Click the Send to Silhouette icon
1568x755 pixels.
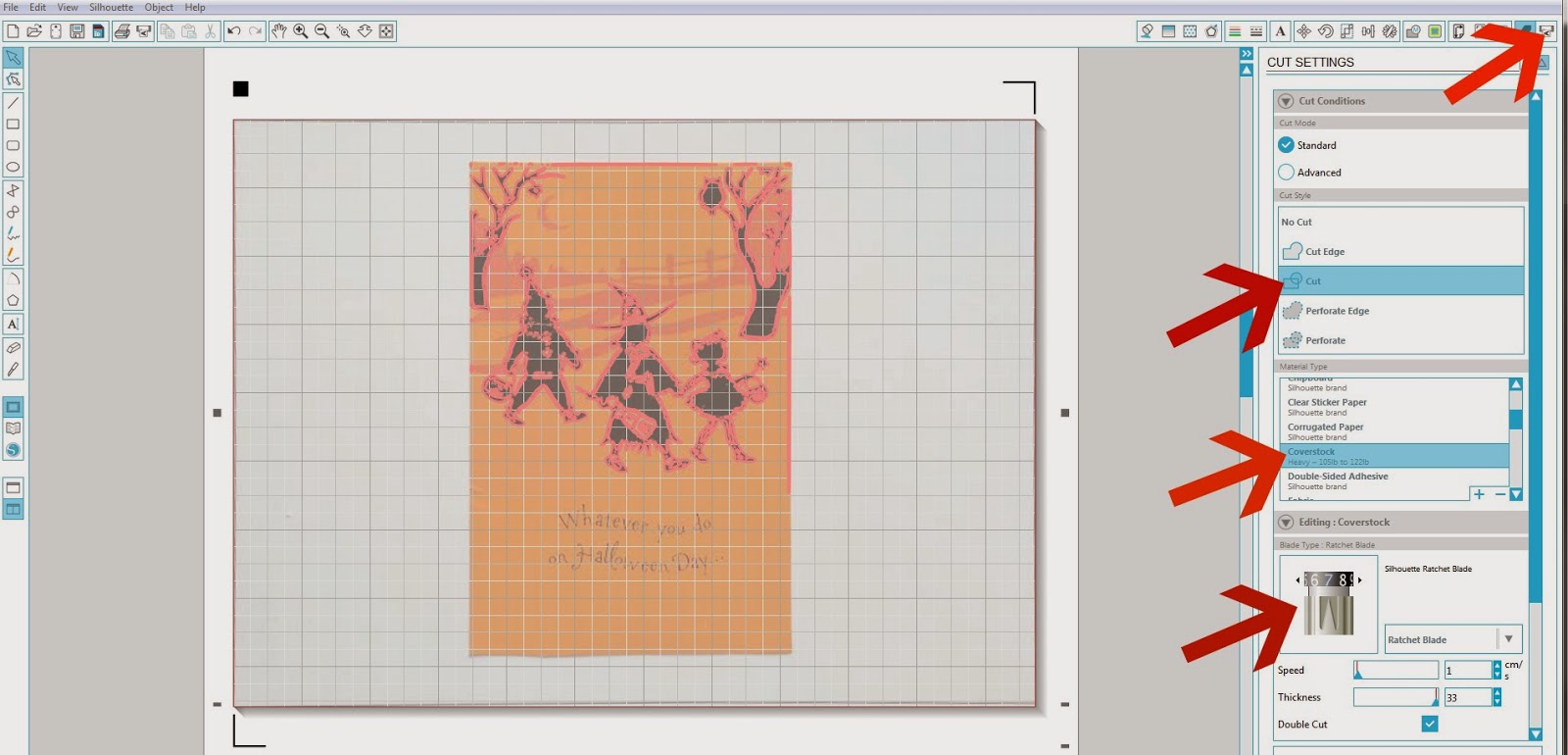(1547, 31)
